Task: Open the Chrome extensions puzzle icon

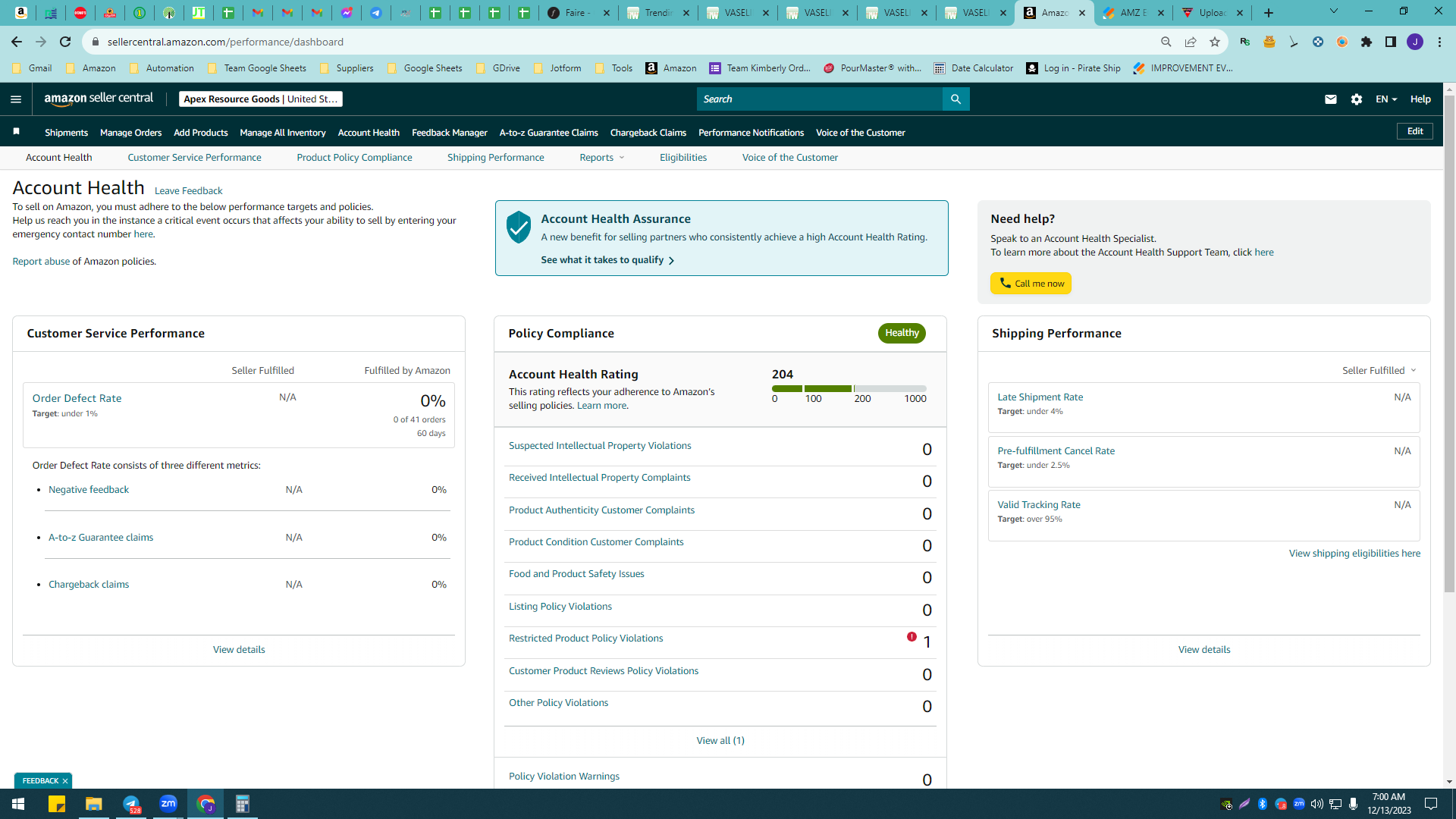Action: pos(1367,42)
